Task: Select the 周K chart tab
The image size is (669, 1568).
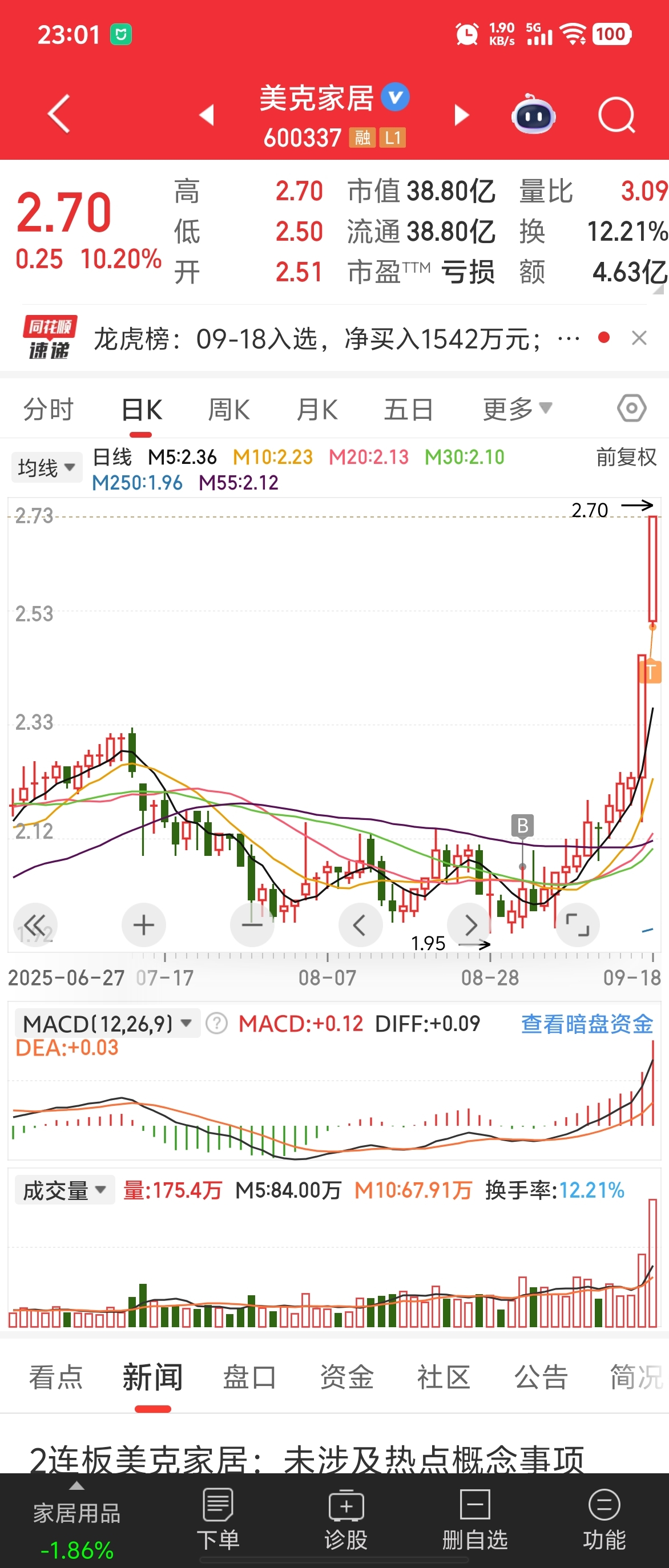Action: (x=229, y=409)
